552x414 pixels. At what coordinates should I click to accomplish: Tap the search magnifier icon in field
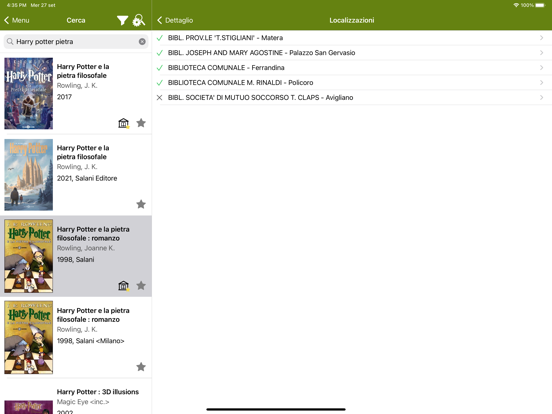coord(10,42)
